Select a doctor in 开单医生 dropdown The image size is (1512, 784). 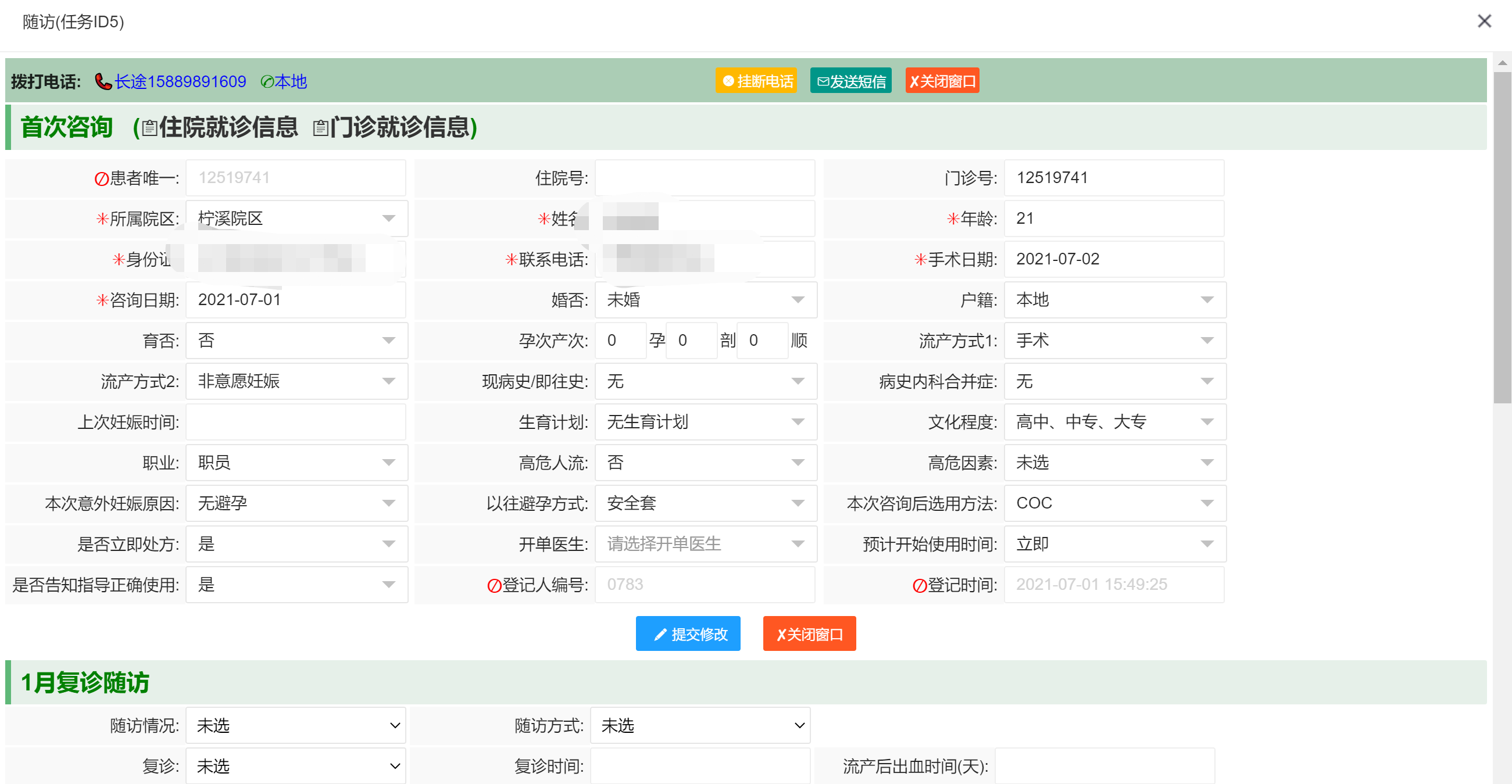click(706, 544)
